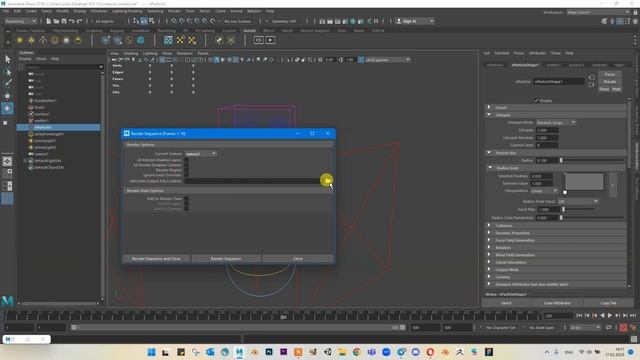
Task: Play the timeline forward
Action: 610,315
